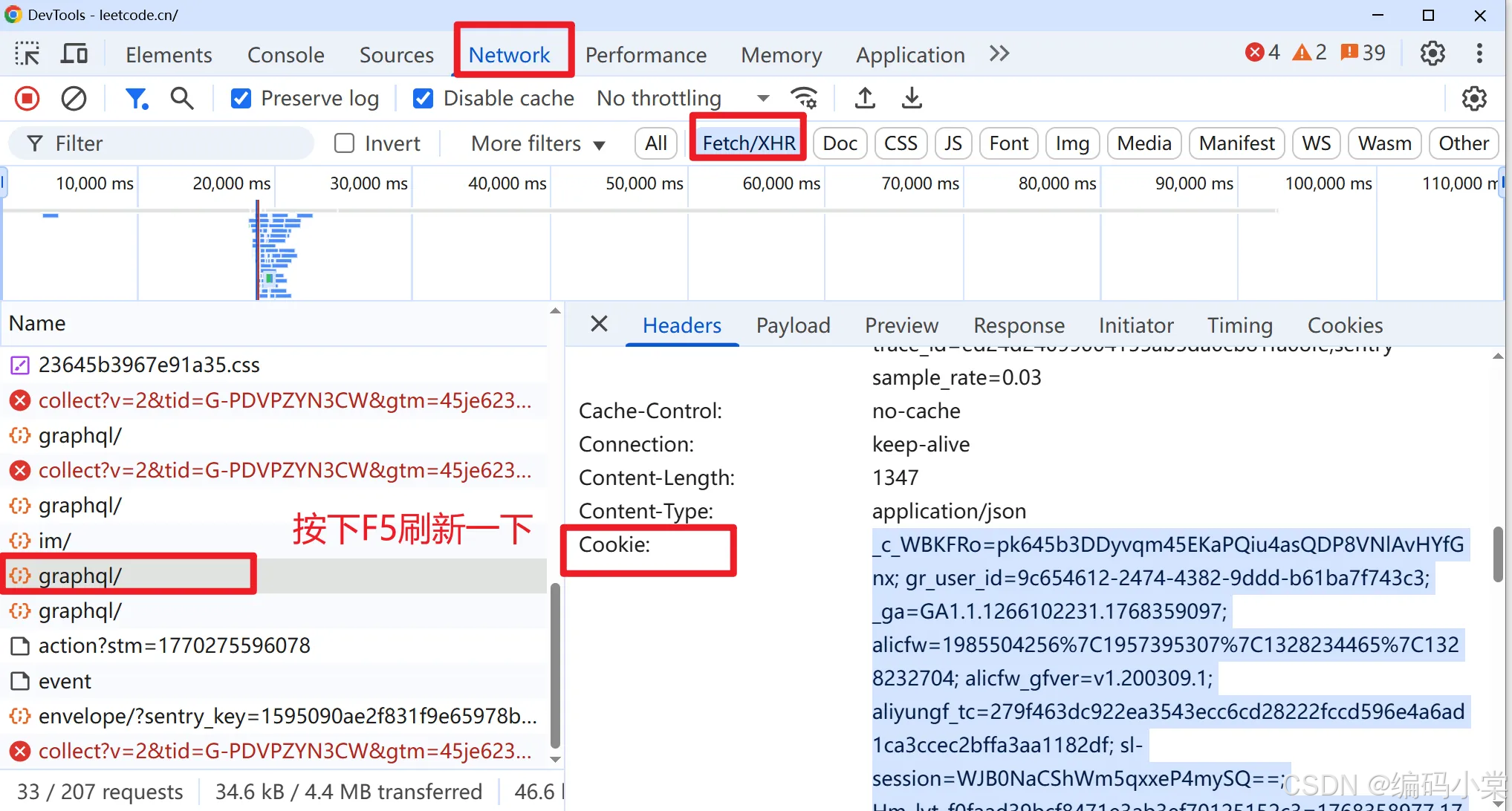The width and height of the screenshot is (1512, 811).
Task: Enable the Invert filter checkbox
Action: pyautogui.click(x=344, y=143)
